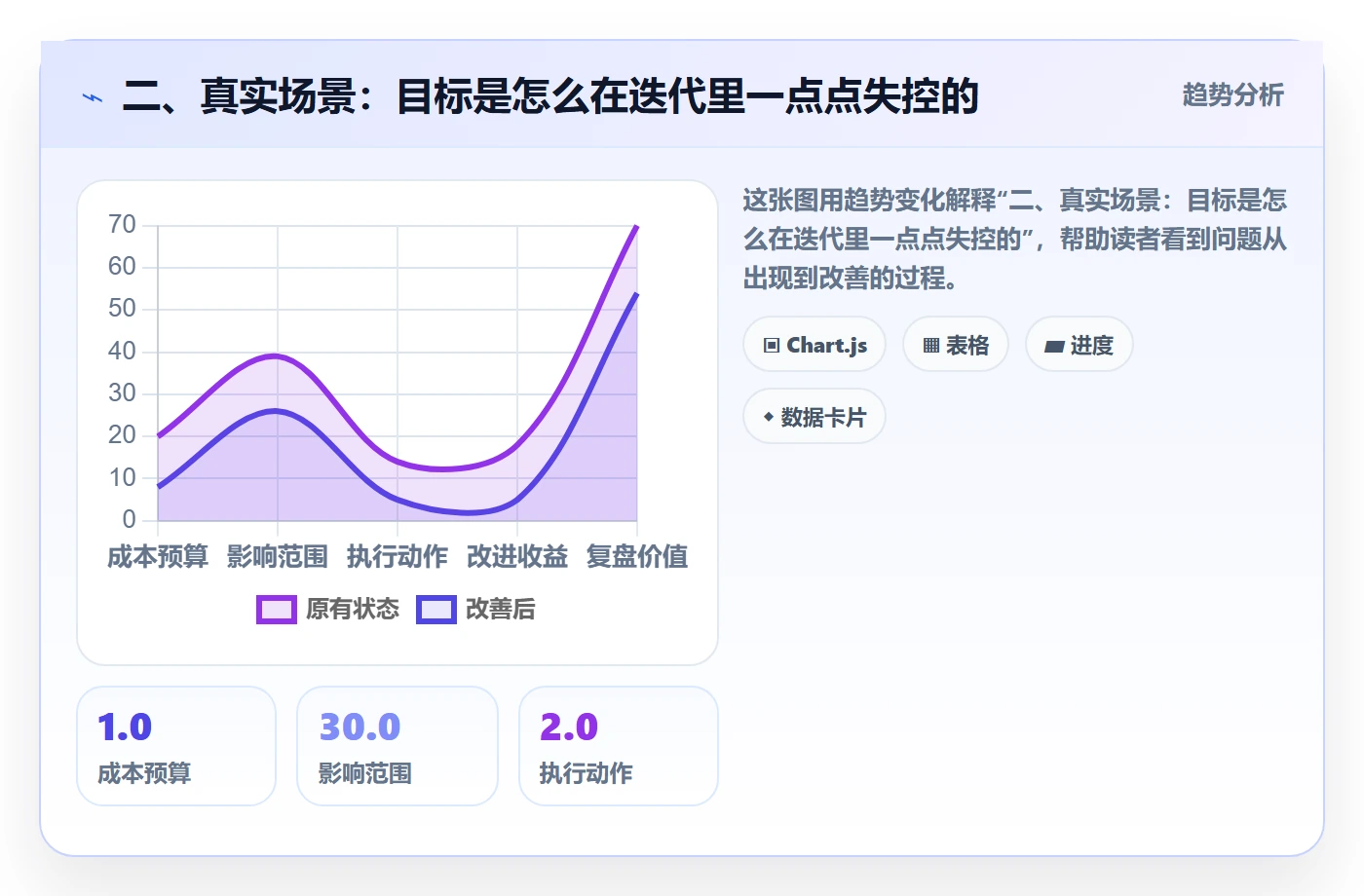Select the Chart.js tag chip
Image resolution: width=1364 pixels, height=896 pixels.
(815, 345)
